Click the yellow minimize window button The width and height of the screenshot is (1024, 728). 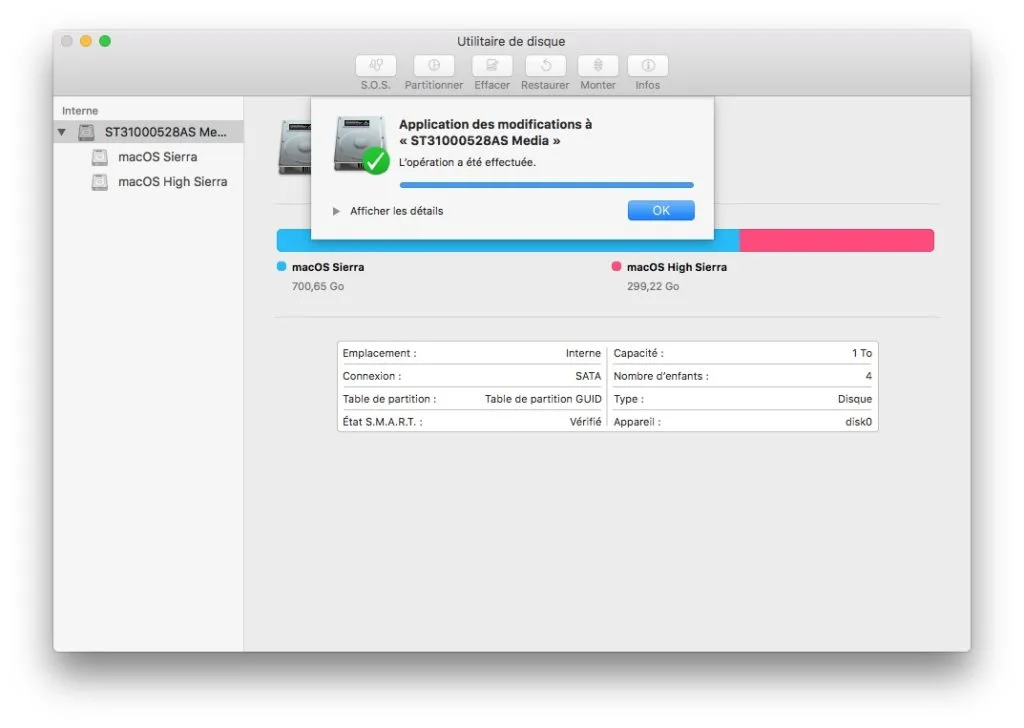pos(86,41)
